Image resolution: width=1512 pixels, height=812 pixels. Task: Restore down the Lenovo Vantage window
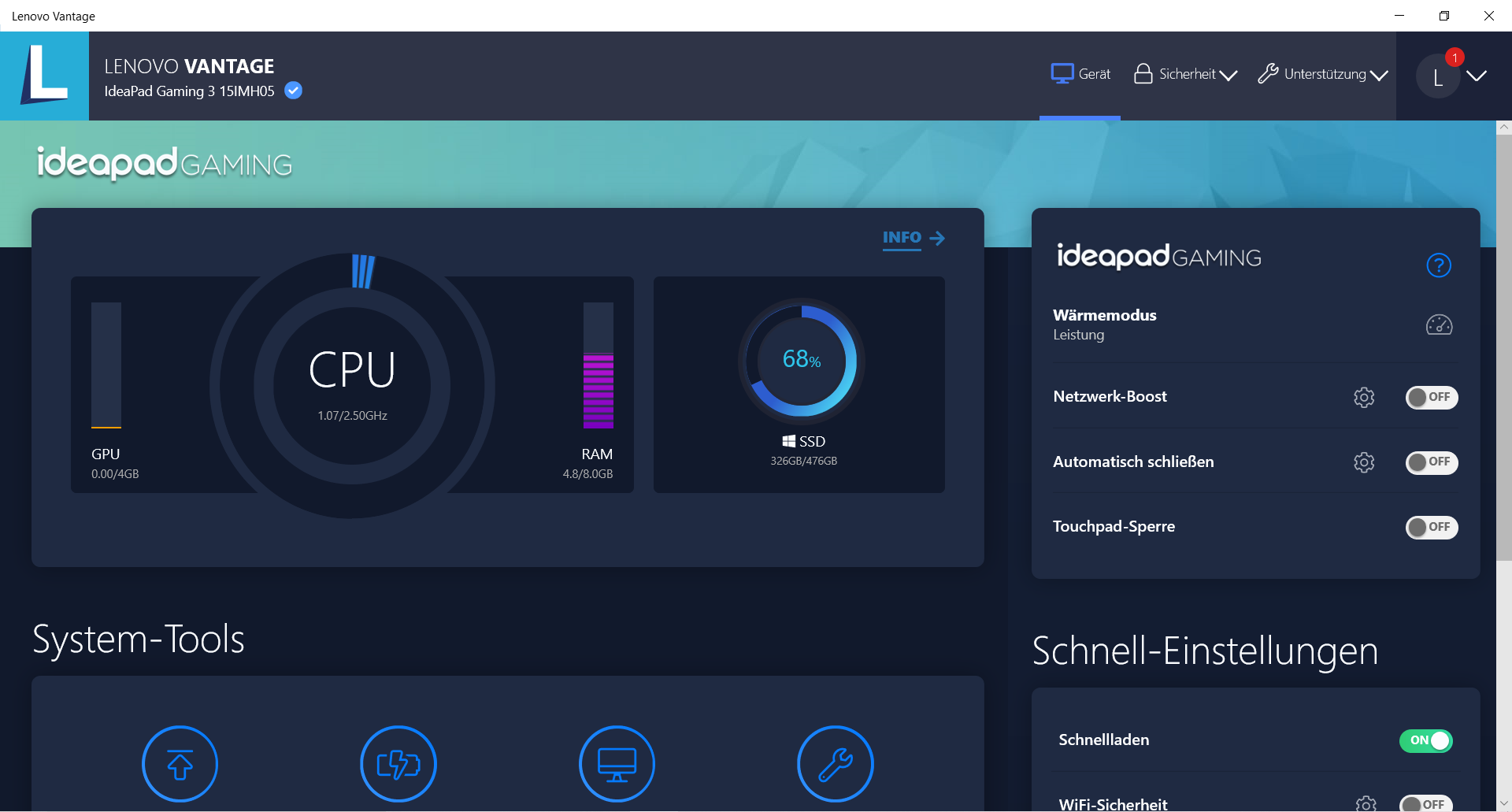click(x=1444, y=16)
